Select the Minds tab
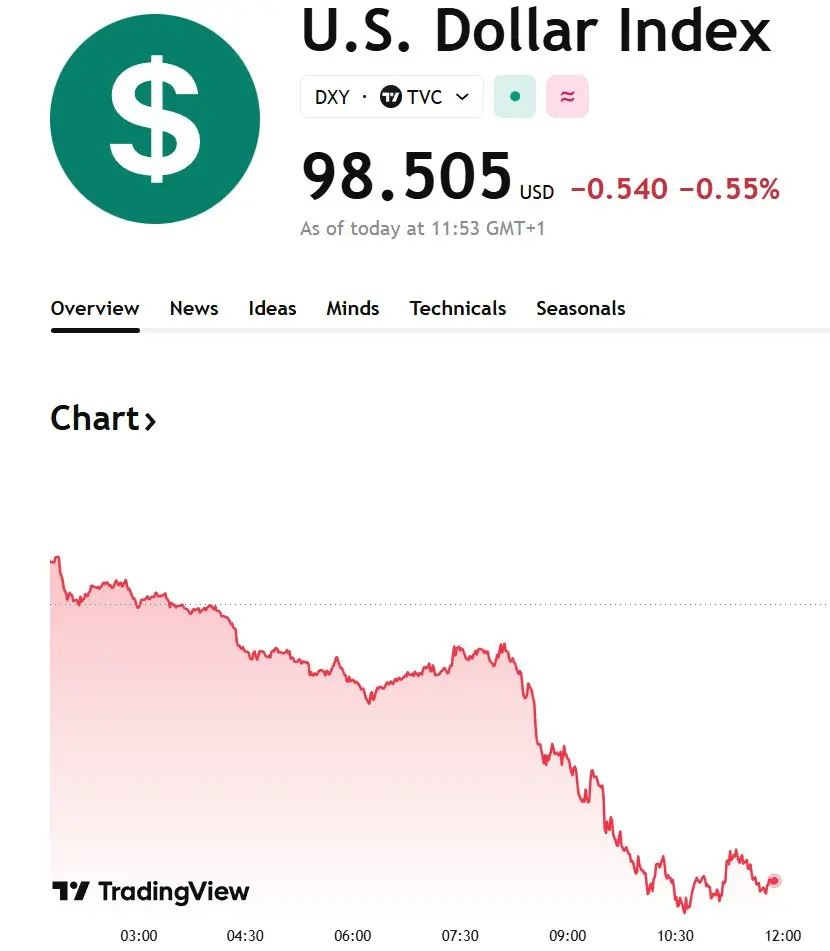Image resolution: width=830 pixels, height=951 pixels. [352, 308]
